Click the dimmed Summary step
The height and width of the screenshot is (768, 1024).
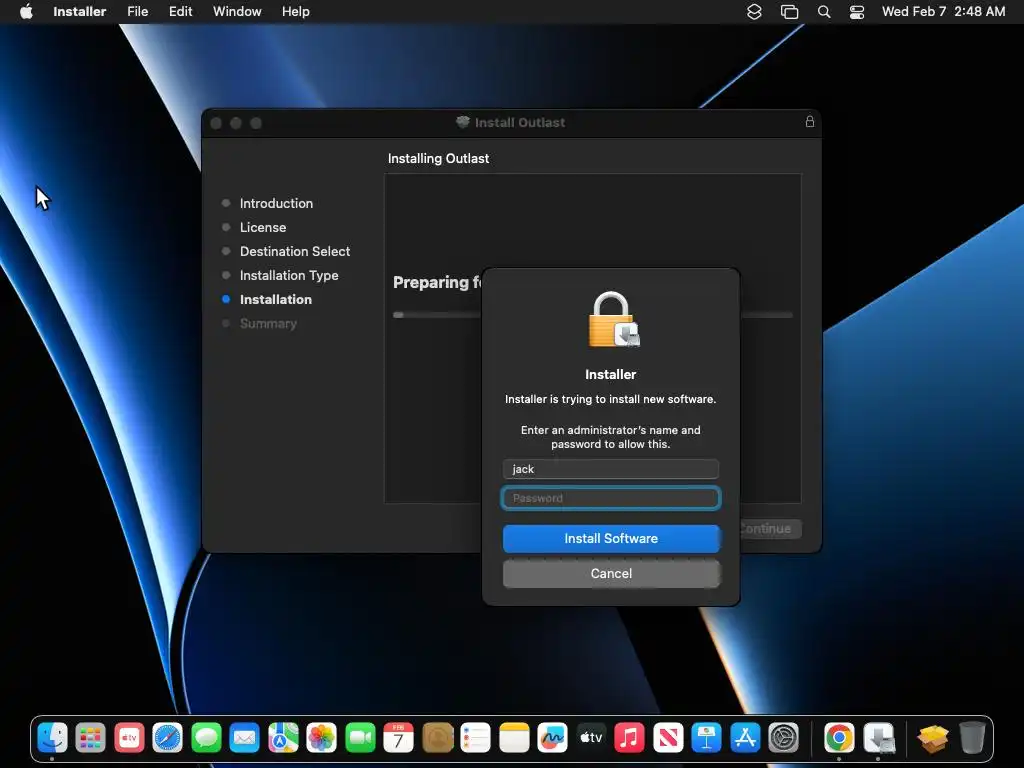[268, 323]
